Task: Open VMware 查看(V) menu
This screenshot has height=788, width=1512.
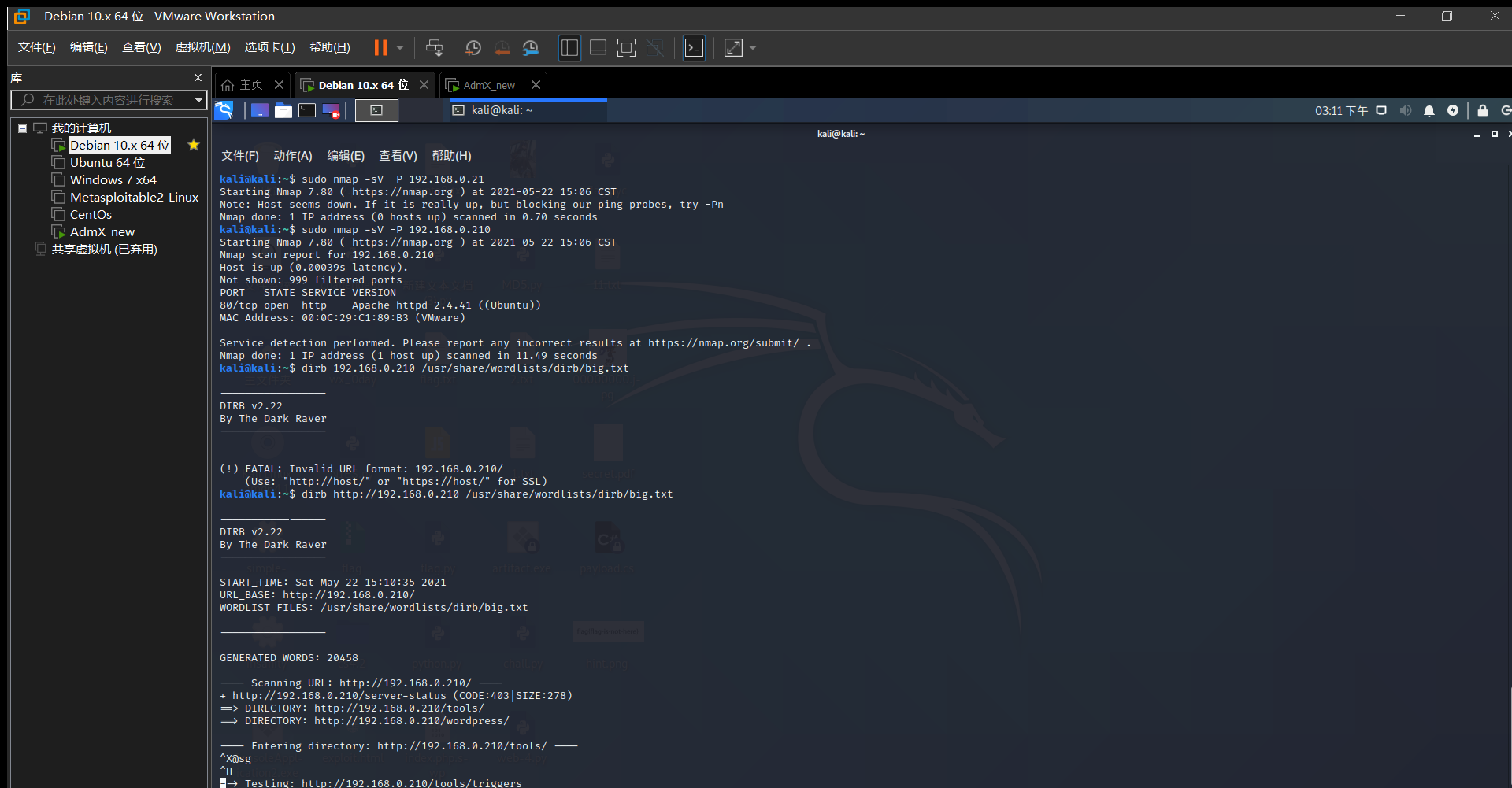Action: tap(141, 47)
